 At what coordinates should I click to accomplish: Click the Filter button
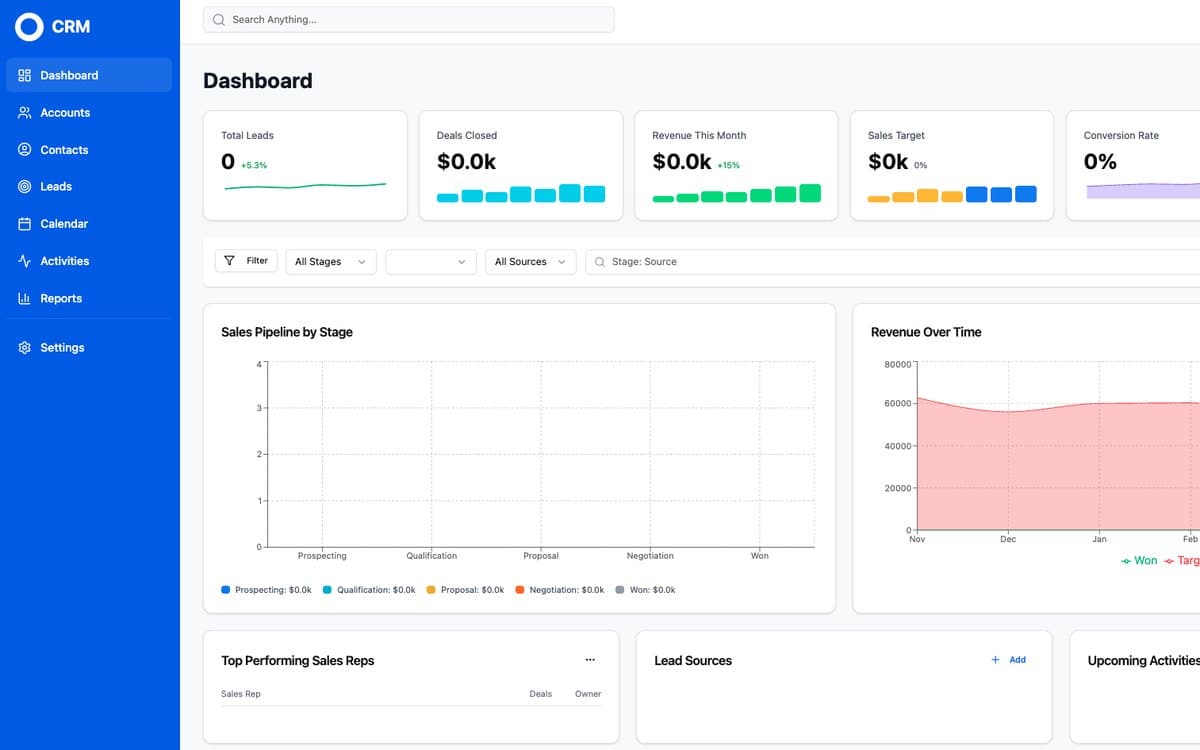[246, 260]
